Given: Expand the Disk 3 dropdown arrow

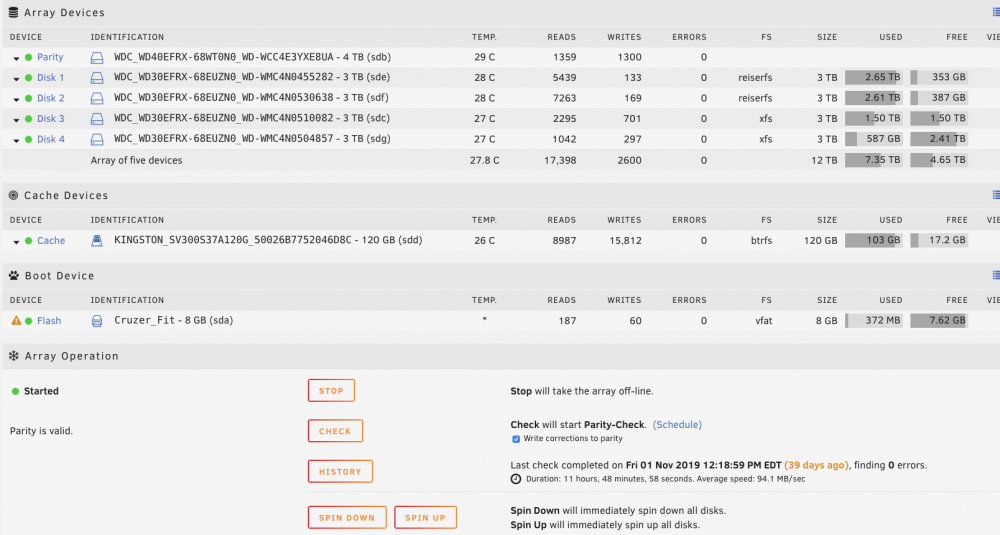Looking at the screenshot, I should pos(16,119).
